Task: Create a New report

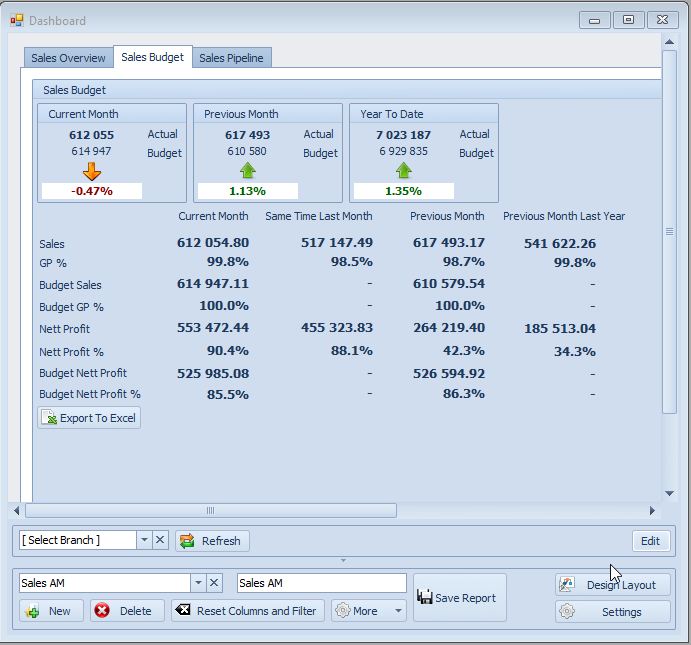Action: 51,611
